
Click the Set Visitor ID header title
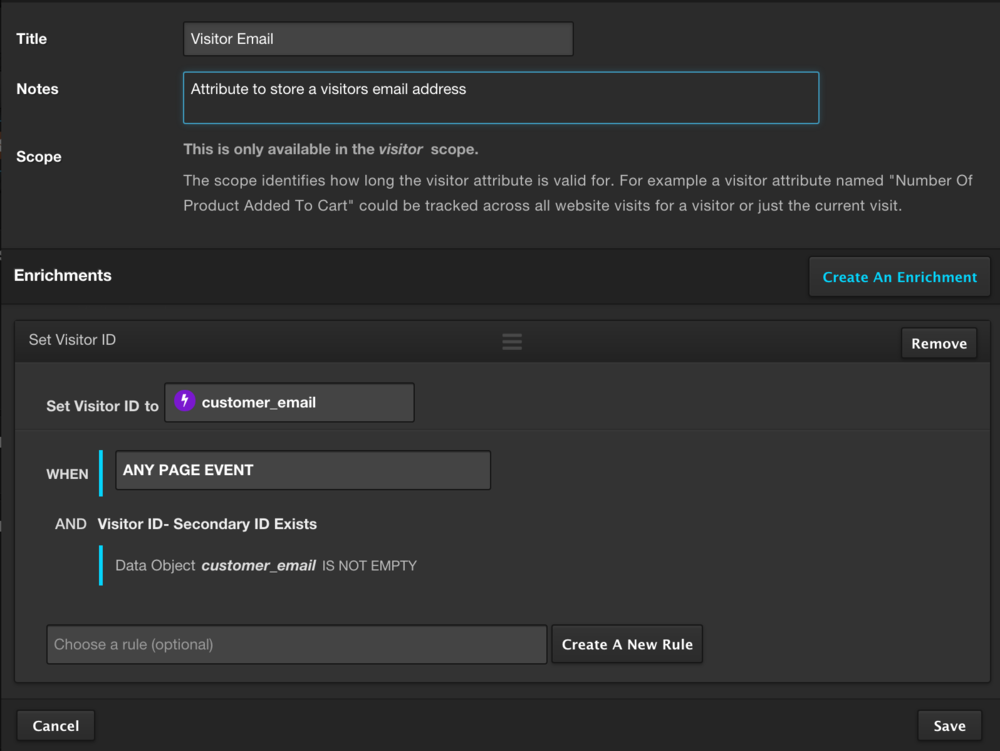tap(72, 340)
